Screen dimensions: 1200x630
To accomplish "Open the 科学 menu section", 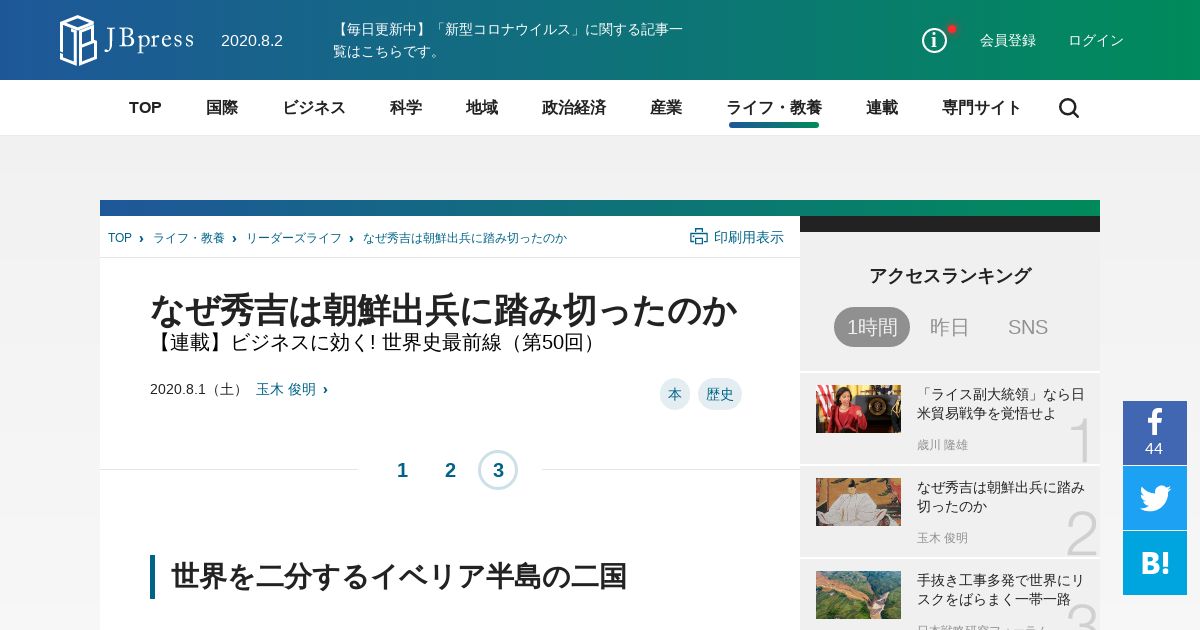I will pos(406,108).
